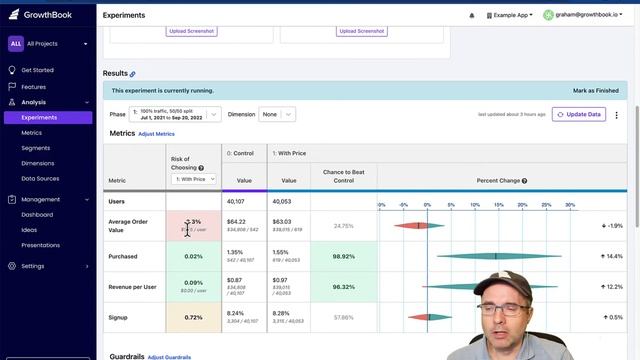
Task: Click Purchased chance to beat 98.92%
Action: 343,256
